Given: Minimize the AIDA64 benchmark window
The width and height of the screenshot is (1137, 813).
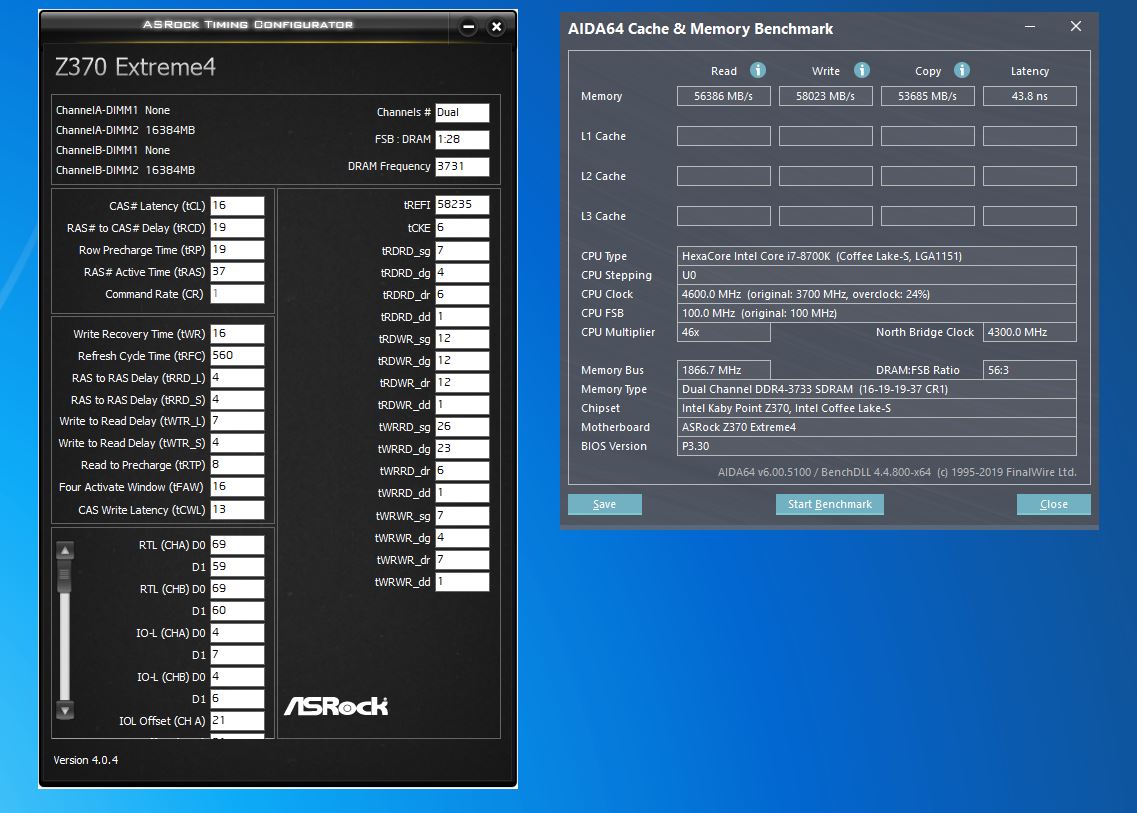Looking at the screenshot, I should click(1030, 27).
